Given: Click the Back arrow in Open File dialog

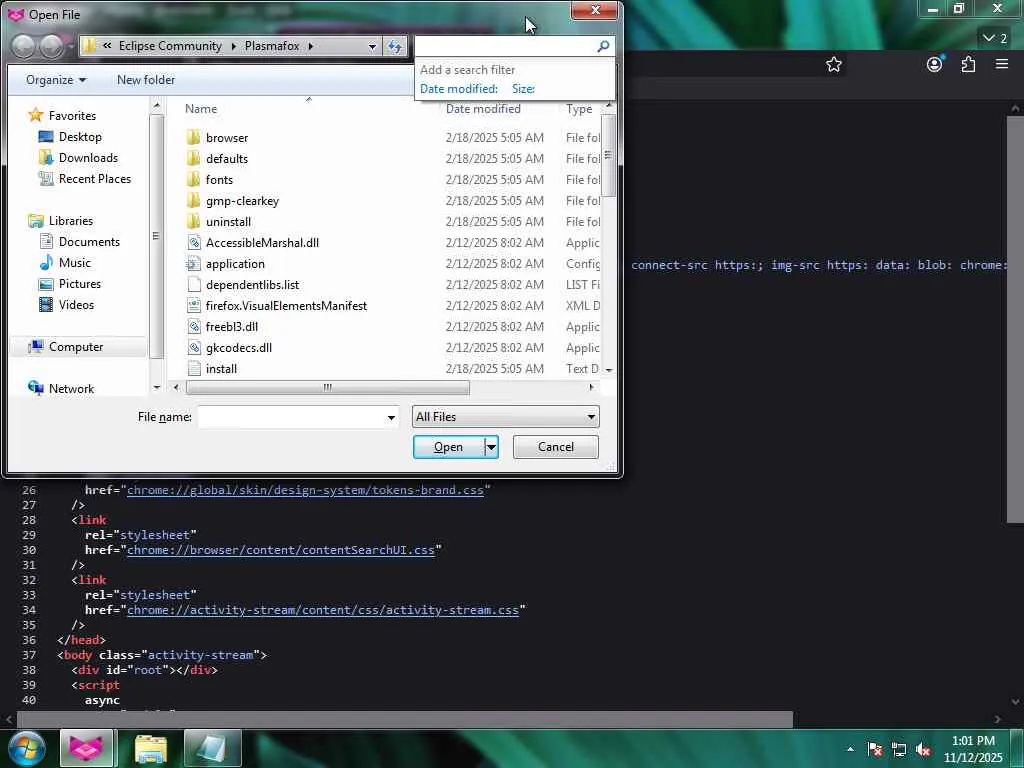Looking at the screenshot, I should [24, 46].
